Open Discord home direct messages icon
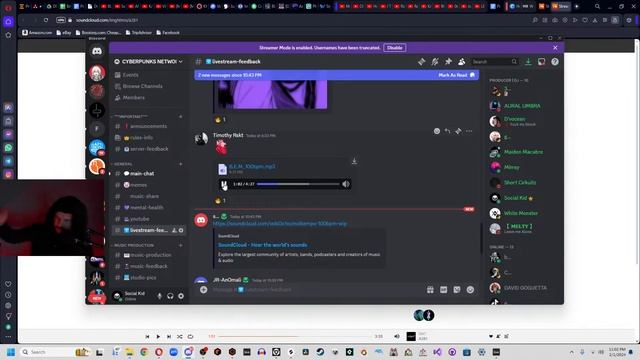The width and height of the screenshot is (640, 360). (x=97, y=51)
